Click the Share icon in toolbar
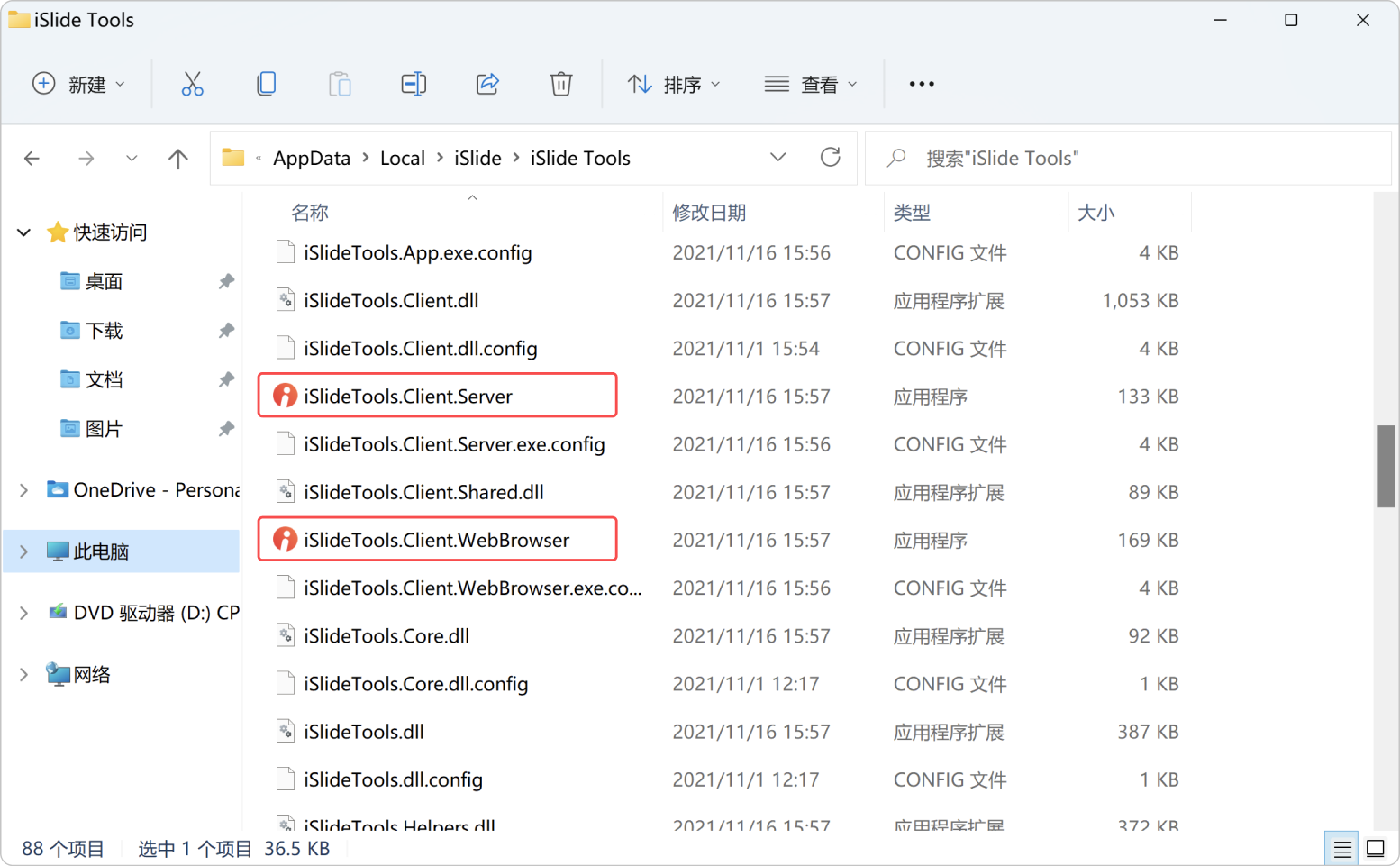 [487, 84]
